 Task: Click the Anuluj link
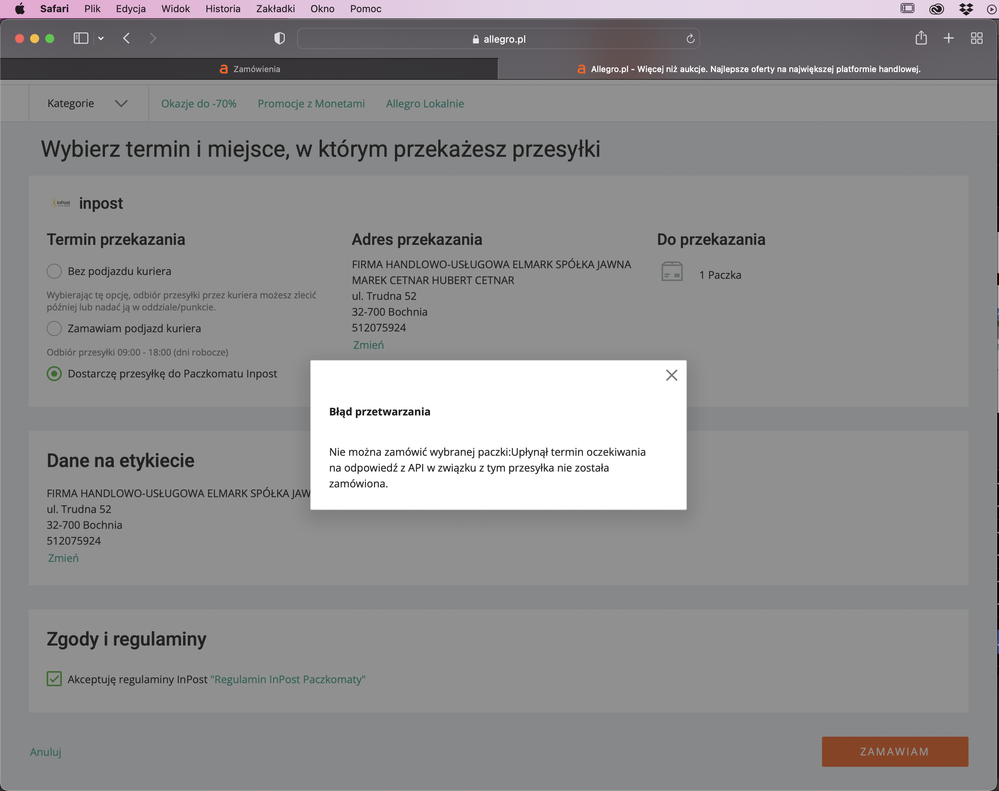[46, 752]
